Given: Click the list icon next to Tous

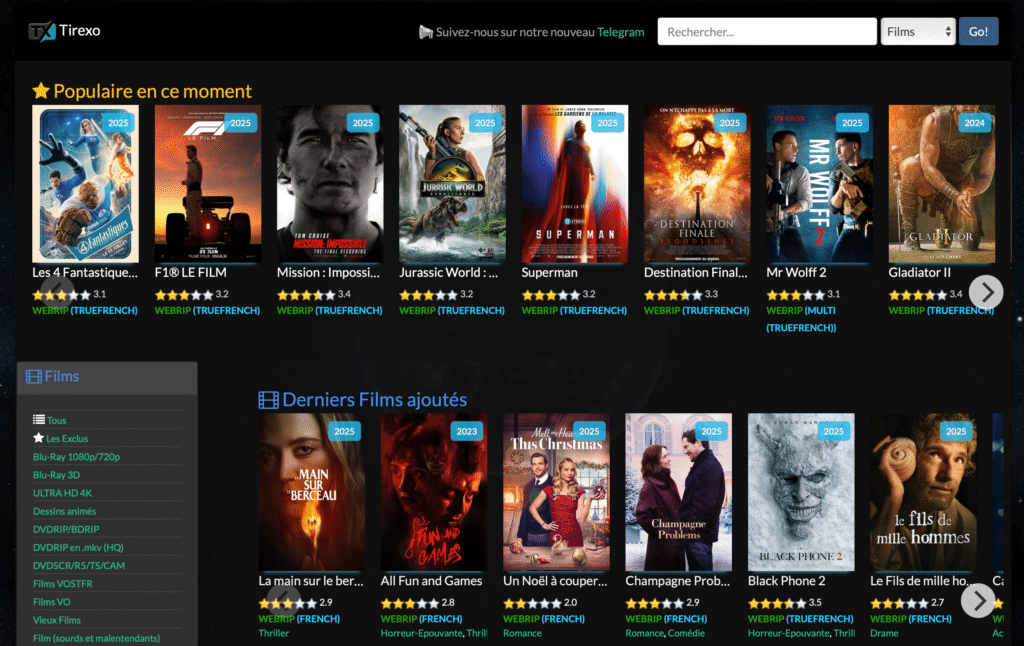Looking at the screenshot, I should (39, 420).
